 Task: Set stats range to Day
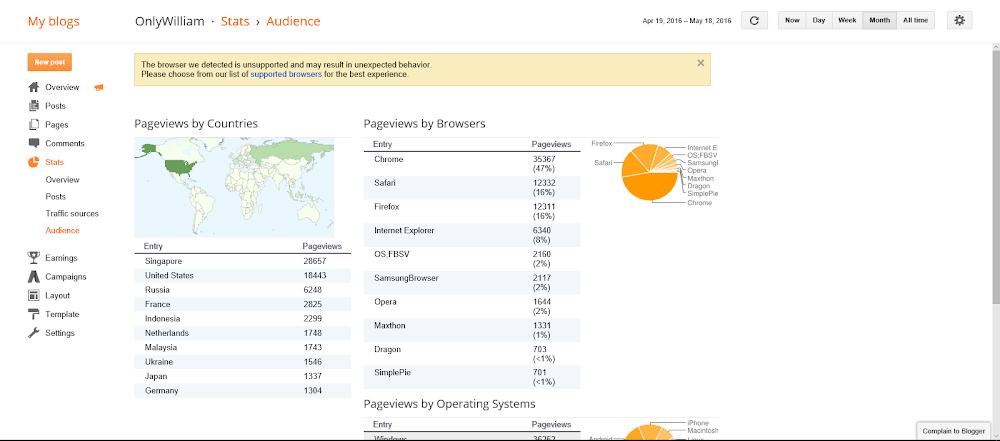[819, 20]
